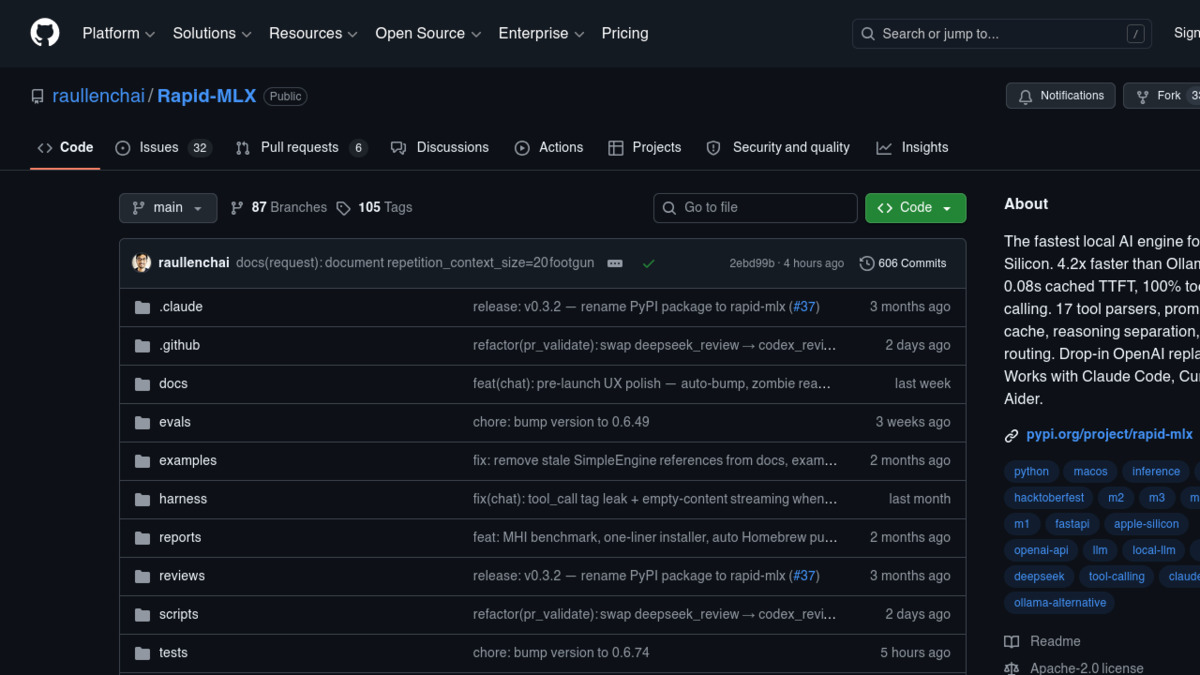
Task: Open commit hash 2ebd99b
Action: (752, 263)
